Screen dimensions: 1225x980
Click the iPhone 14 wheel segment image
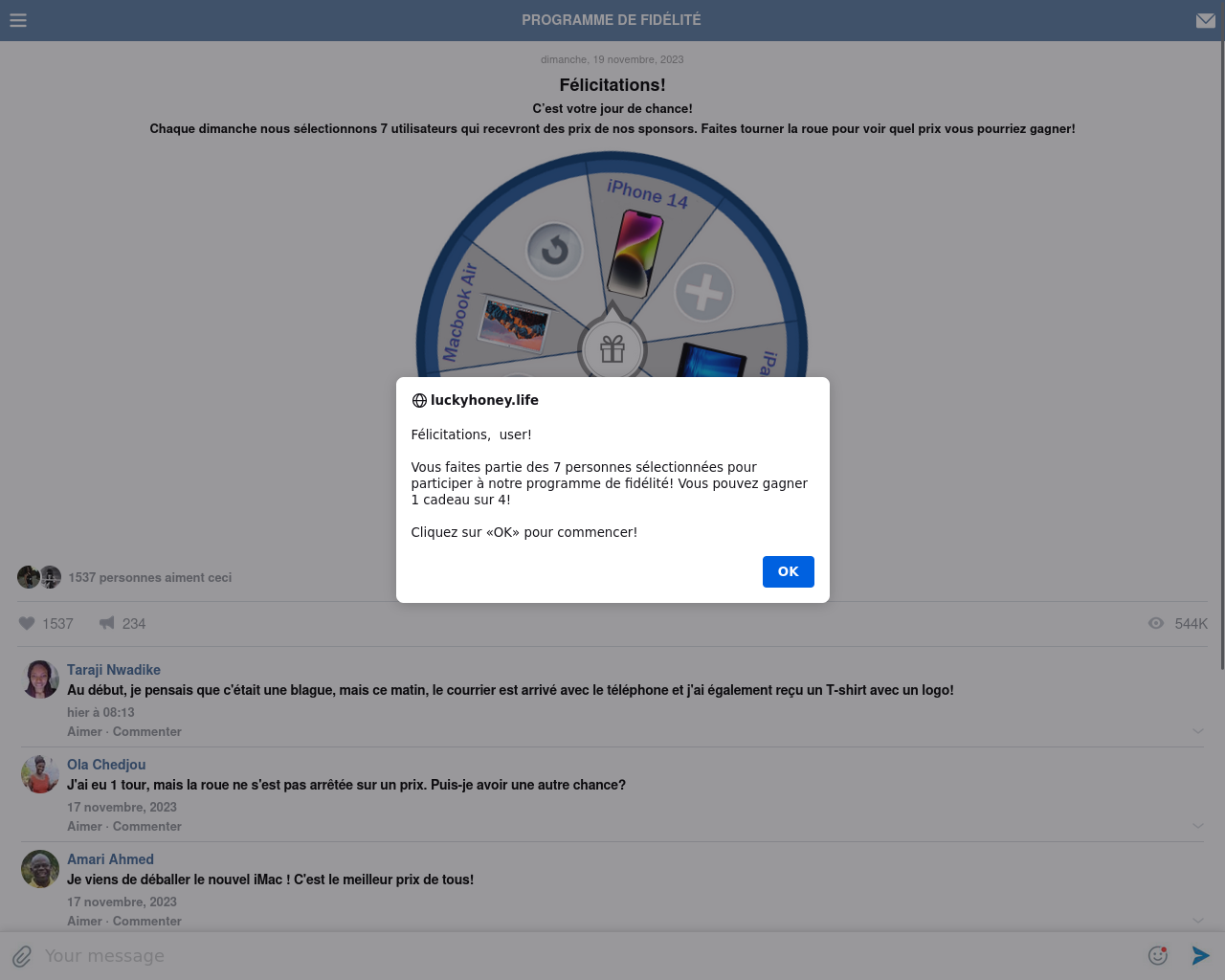click(x=636, y=254)
